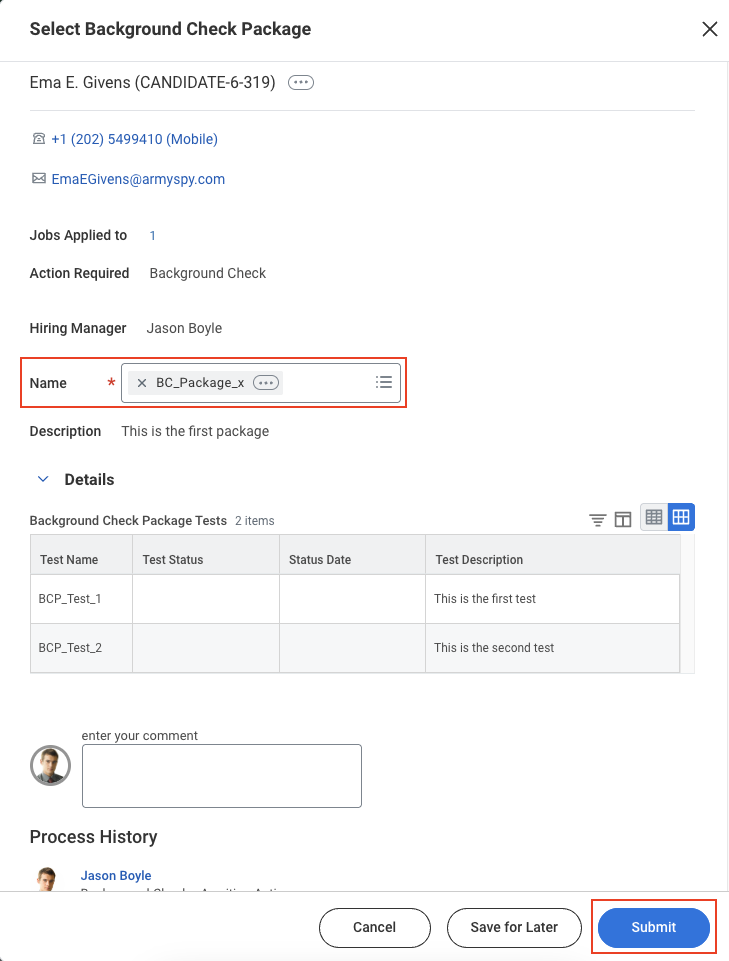Select the BCP_Test_2 cell
The image size is (729, 961).
point(82,648)
